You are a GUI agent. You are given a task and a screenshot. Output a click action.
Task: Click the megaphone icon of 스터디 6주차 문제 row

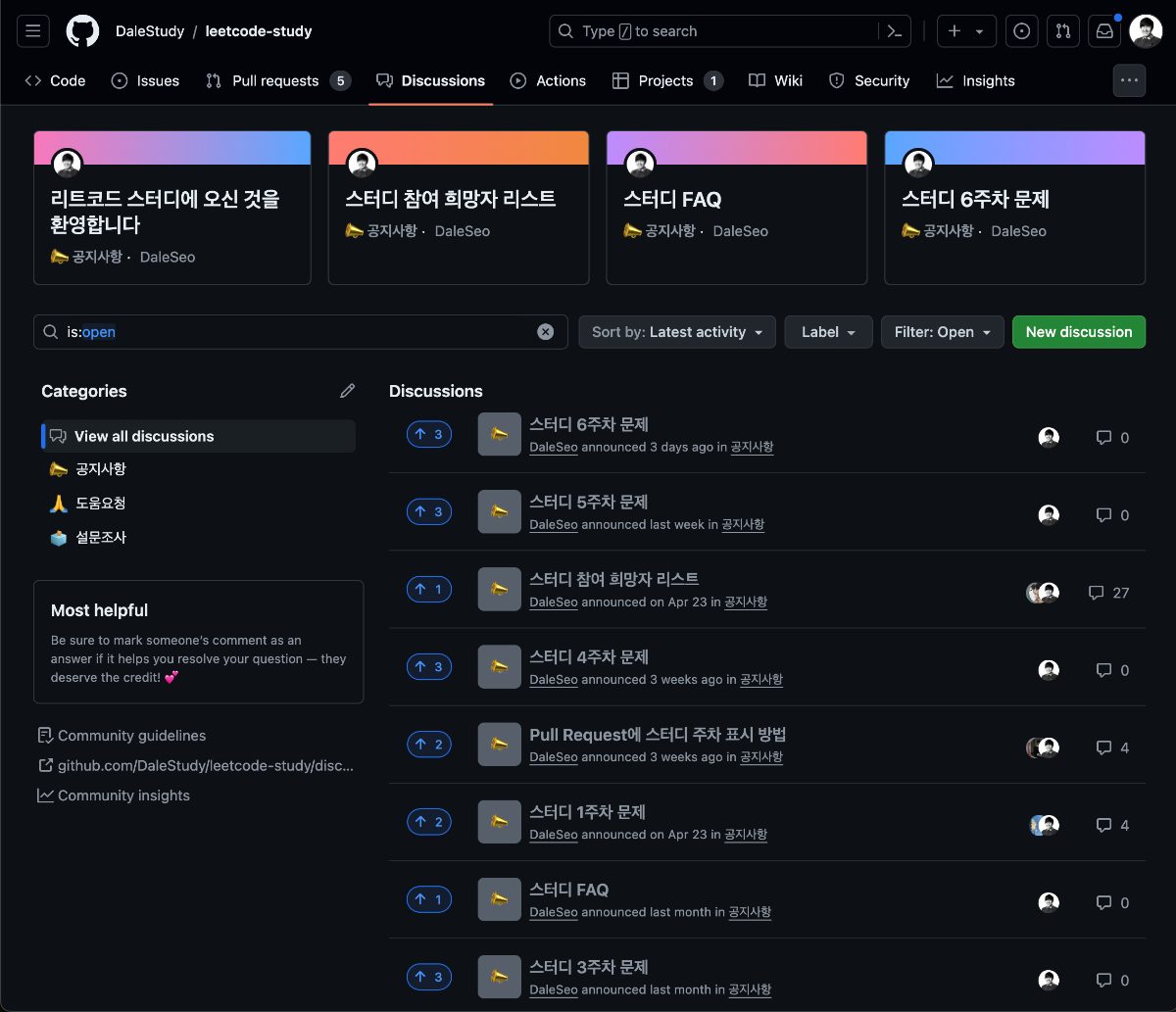click(499, 434)
